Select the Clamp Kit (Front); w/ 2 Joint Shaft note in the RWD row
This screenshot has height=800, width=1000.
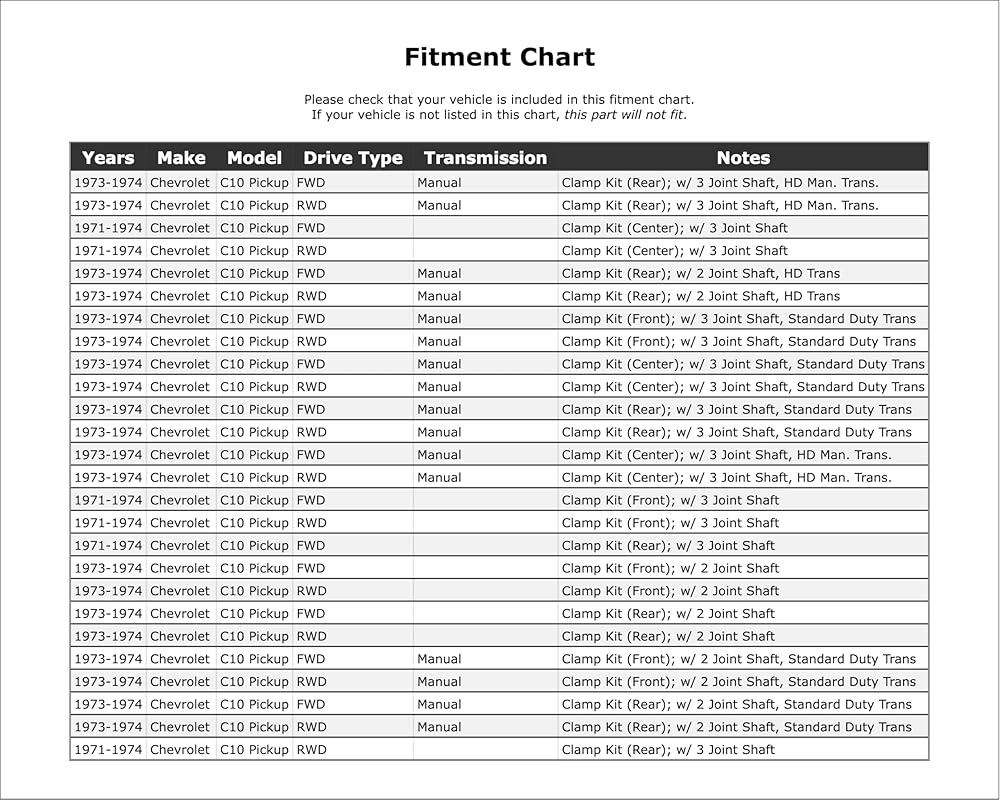click(x=670, y=591)
